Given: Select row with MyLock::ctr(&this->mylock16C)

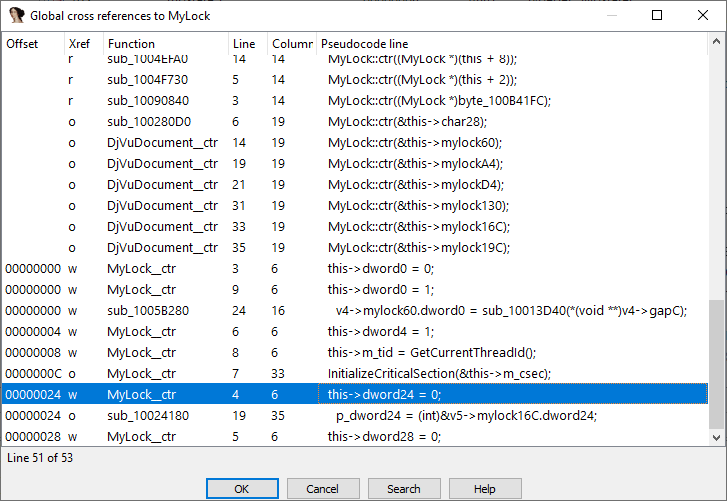Looking at the screenshot, I should point(355,227).
